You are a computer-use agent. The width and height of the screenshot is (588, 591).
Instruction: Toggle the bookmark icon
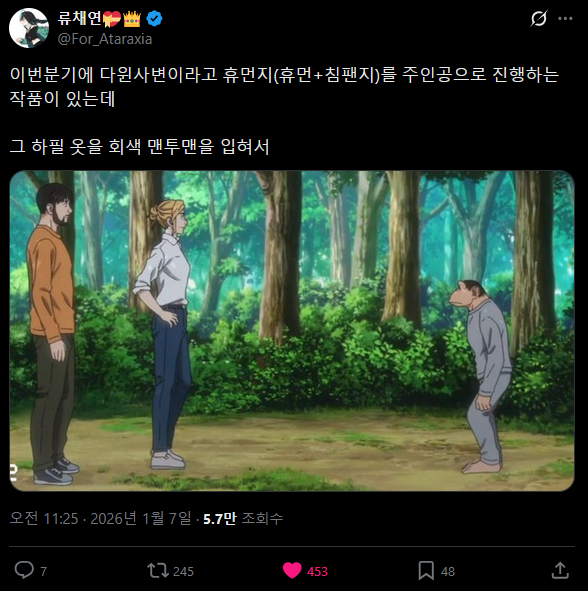click(426, 571)
